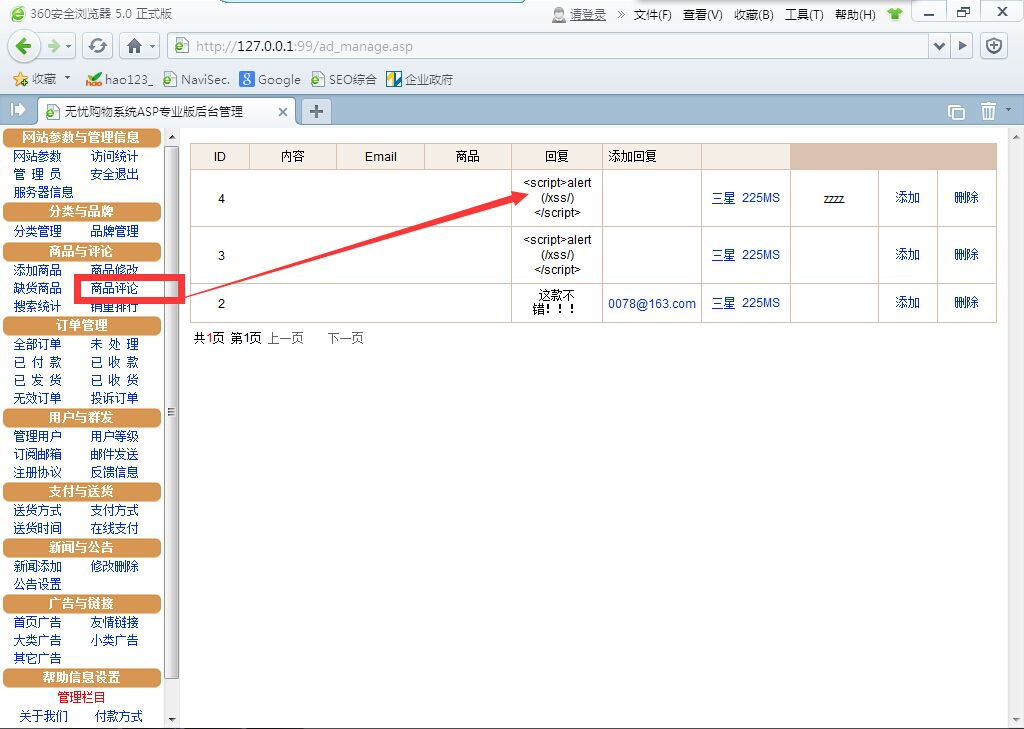The height and width of the screenshot is (729, 1024).
Task: Open the 收藏 favorites star
Action: pyautogui.click(x=36, y=79)
